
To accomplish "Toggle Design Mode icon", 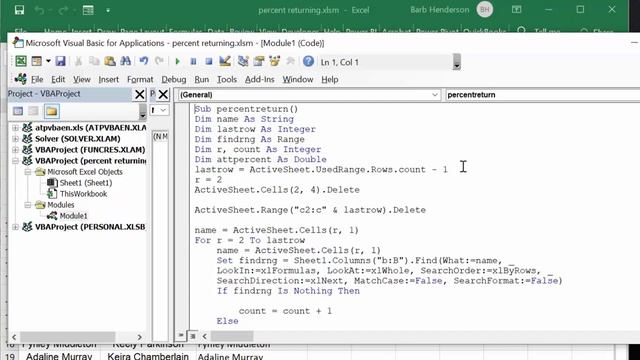I will click(224, 61).
